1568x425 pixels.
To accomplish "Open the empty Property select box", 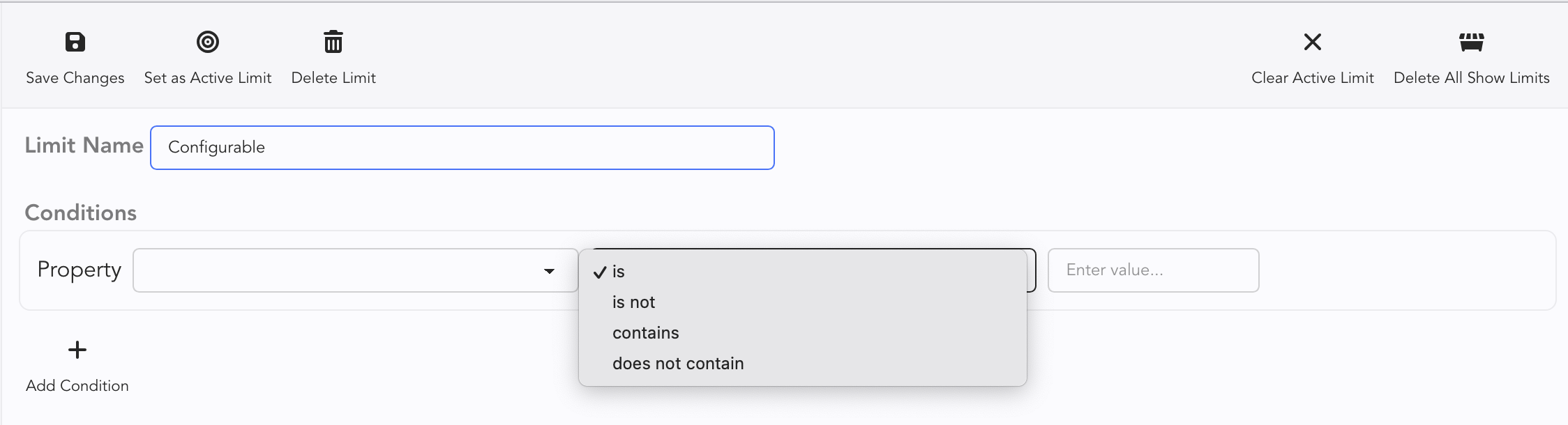I will (335, 270).
